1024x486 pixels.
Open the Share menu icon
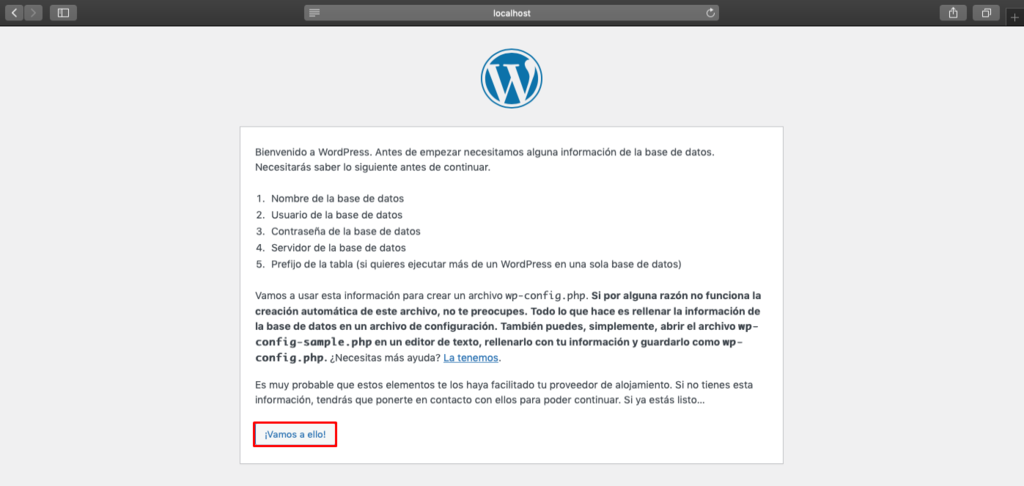[x=953, y=12]
